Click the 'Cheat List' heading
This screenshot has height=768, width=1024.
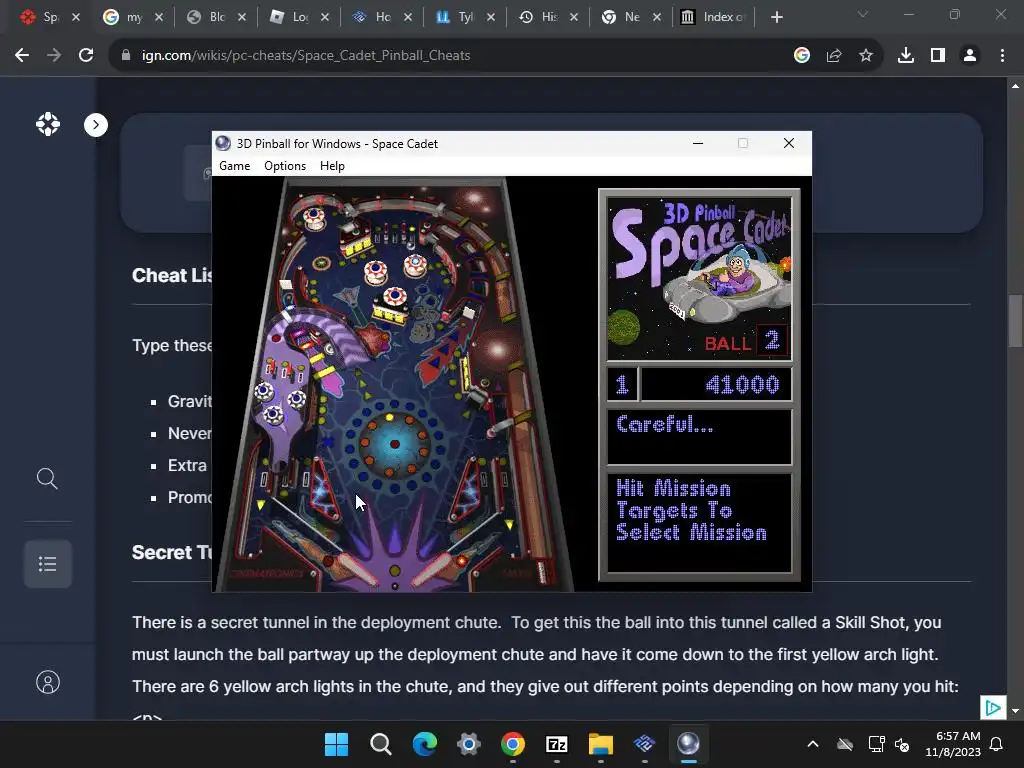coord(172,276)
